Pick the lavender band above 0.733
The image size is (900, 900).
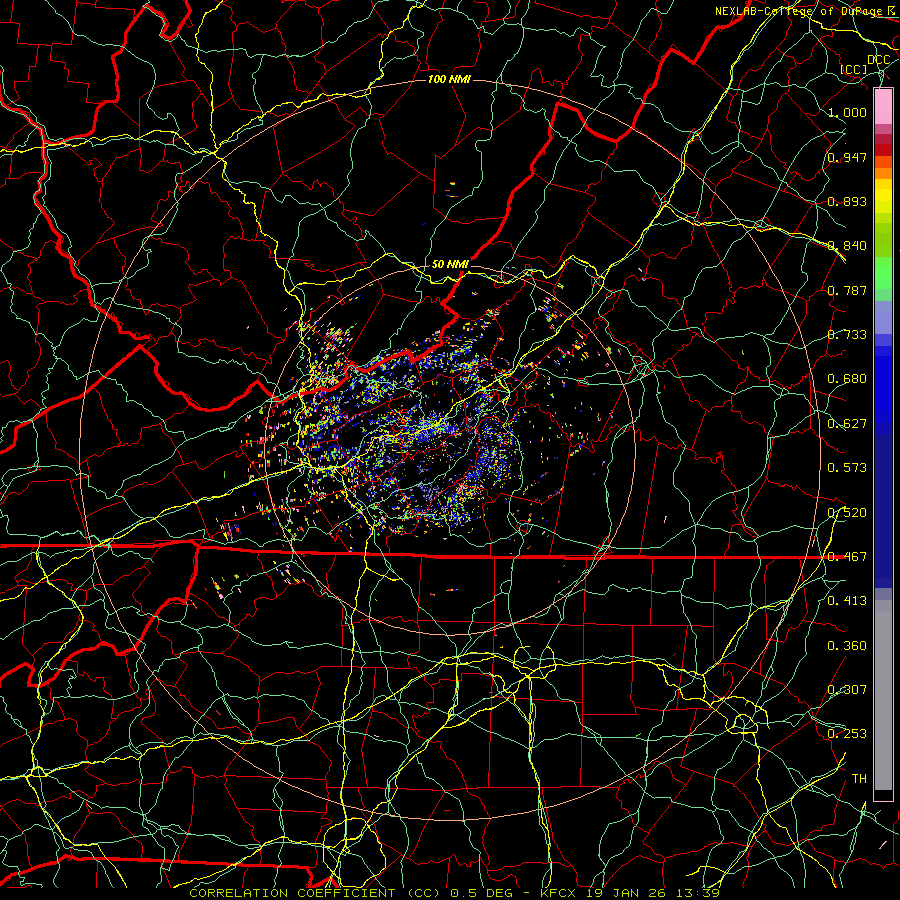[x=883, y=317]
